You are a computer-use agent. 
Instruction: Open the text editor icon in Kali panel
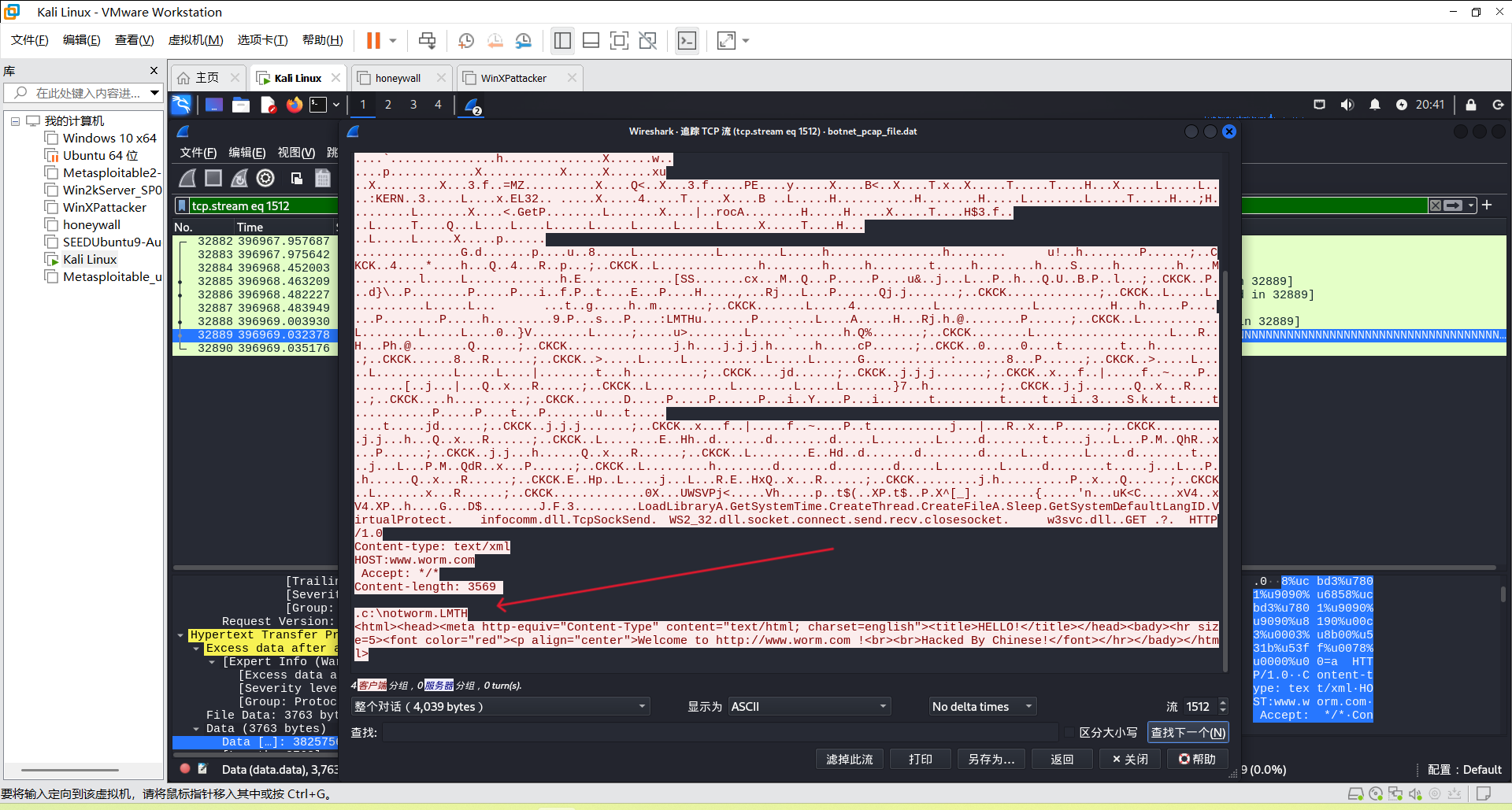tap(269, 105)
